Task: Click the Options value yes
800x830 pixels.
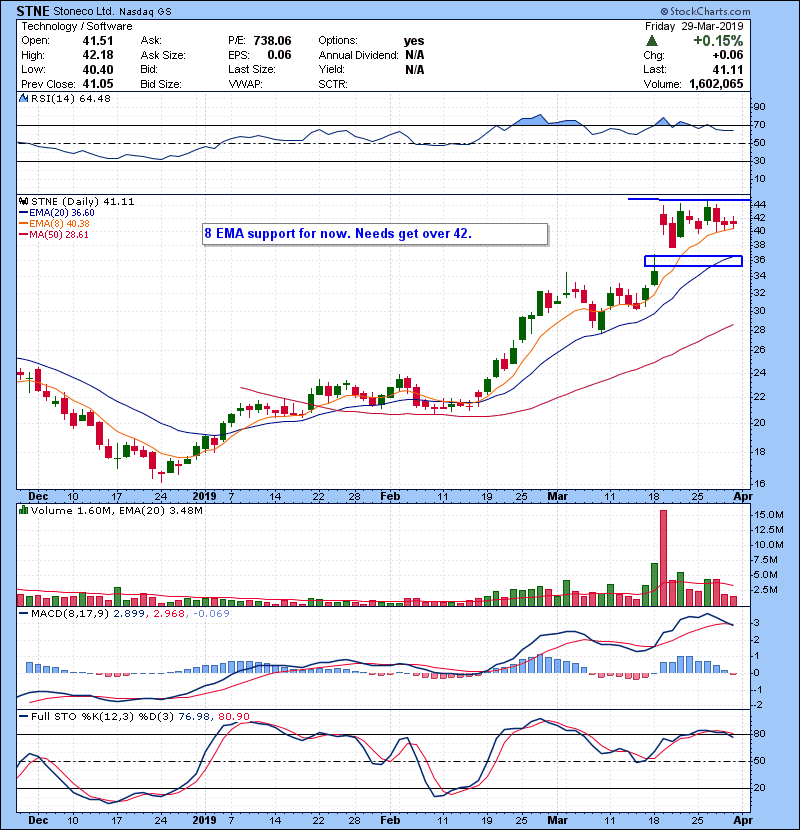Action: coord(414,41)
